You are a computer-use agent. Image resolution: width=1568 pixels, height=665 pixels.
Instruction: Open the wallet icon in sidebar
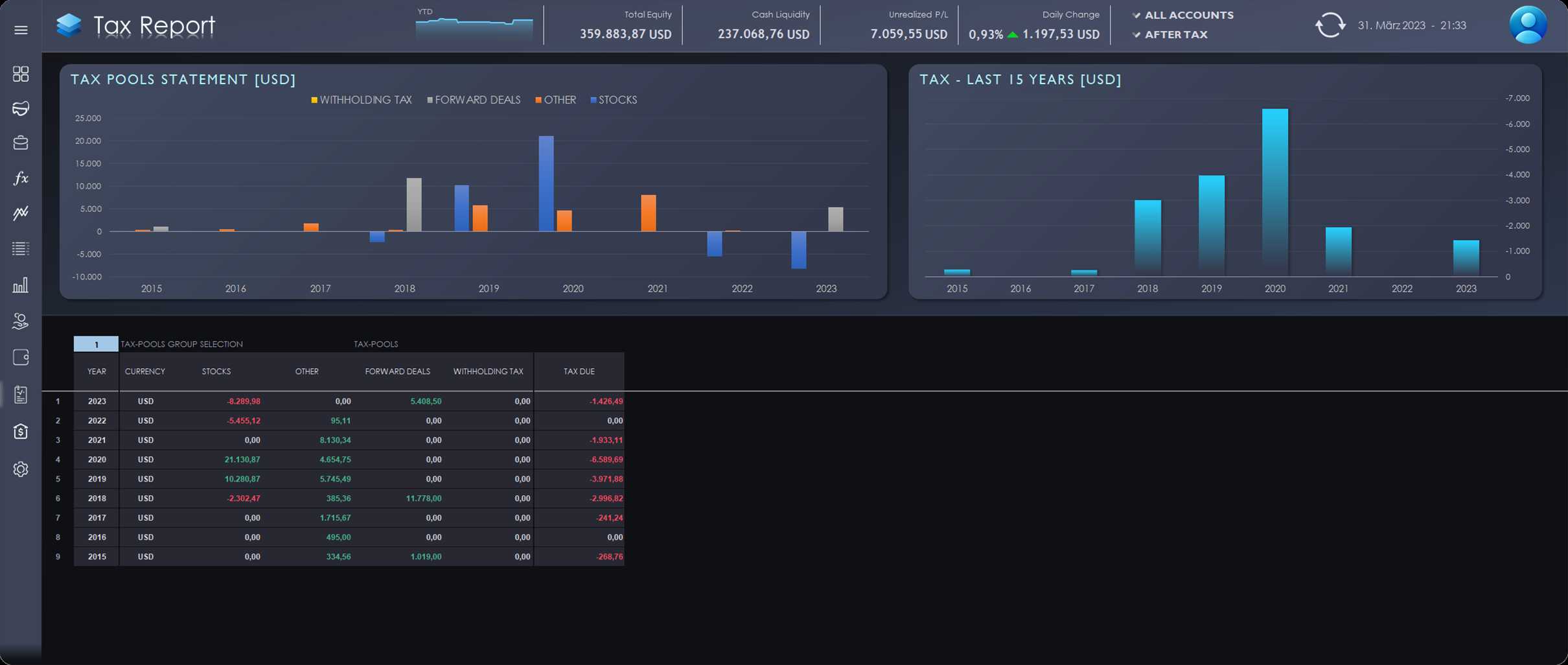tap(21, 357)
